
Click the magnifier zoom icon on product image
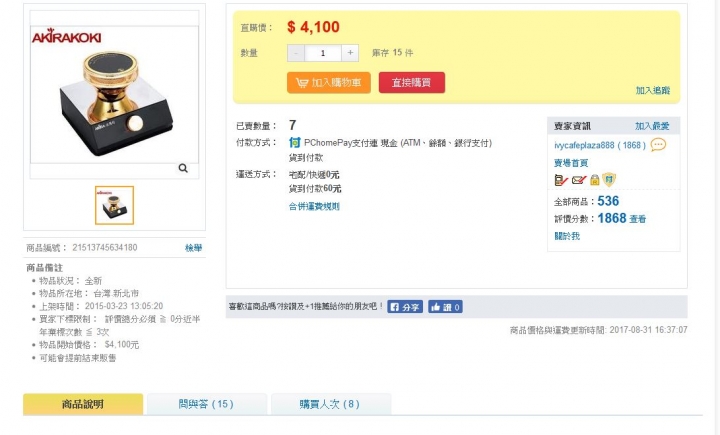[x=183, y=168]
